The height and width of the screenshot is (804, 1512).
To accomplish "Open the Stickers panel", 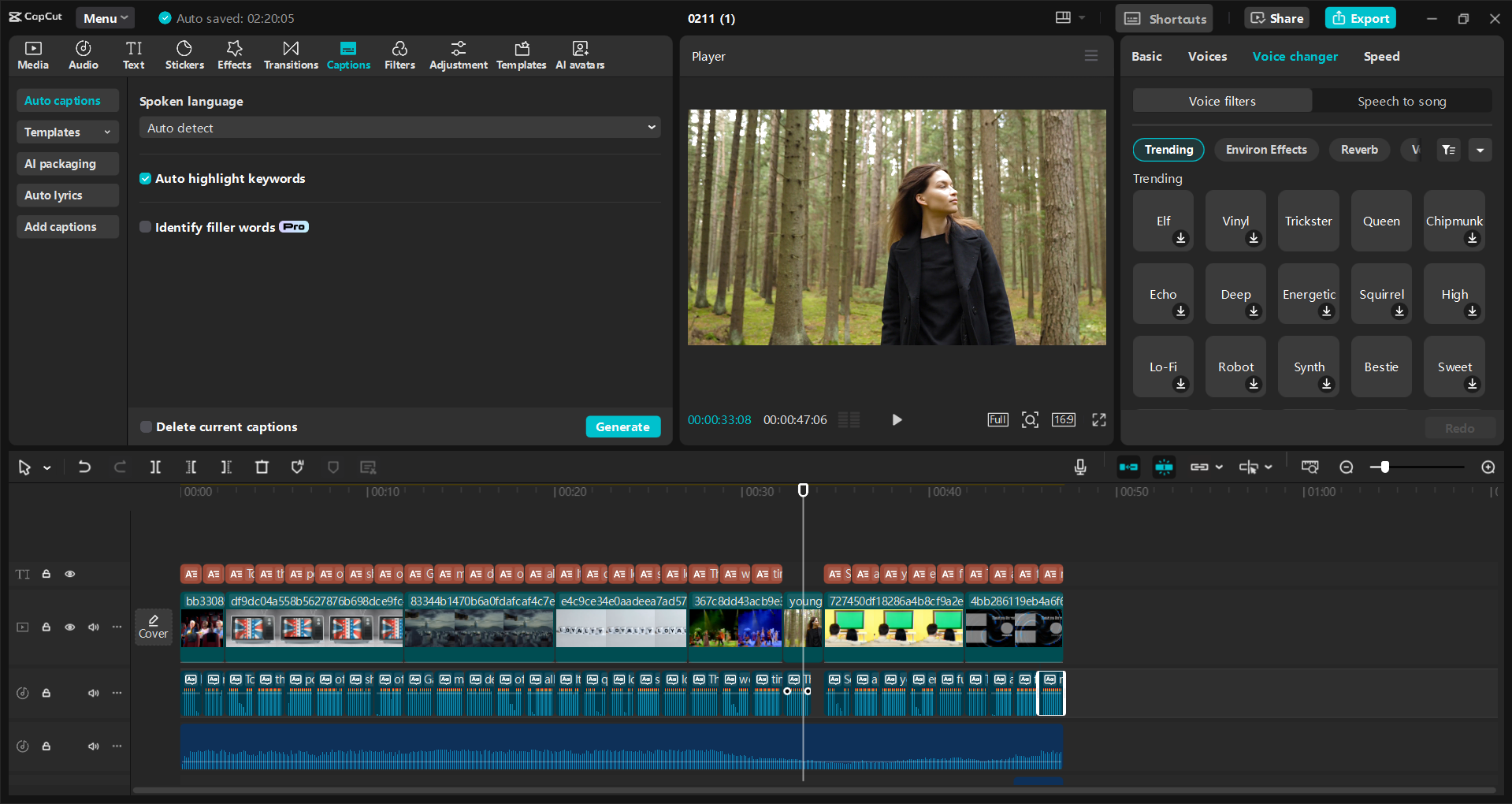I will pos(184,54).
